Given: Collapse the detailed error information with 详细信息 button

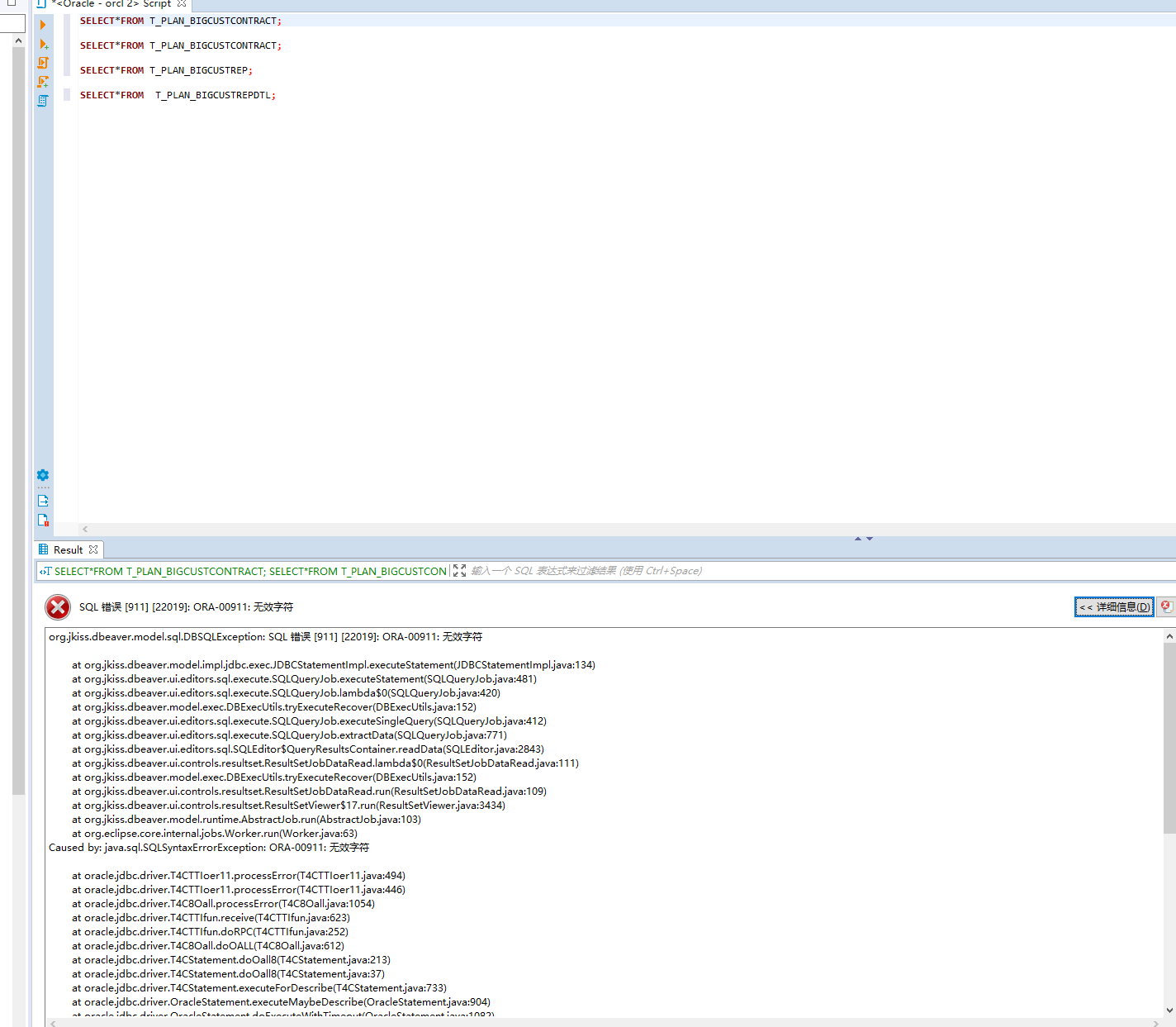Looking at the screenshot, I should pos(1114,606).
